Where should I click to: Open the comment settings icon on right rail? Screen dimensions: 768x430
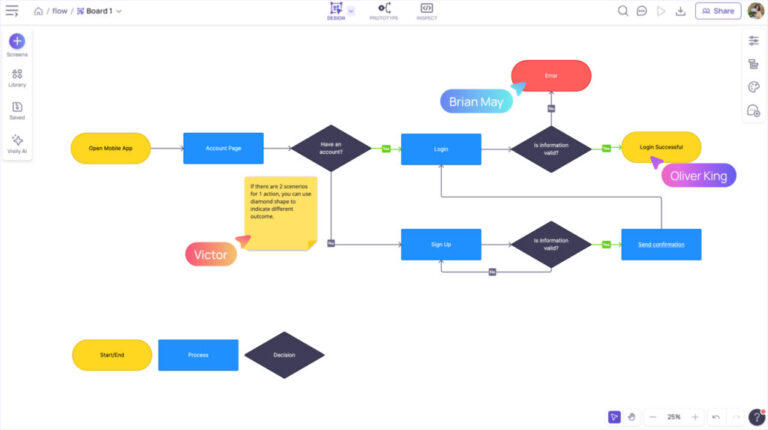click(754, 111)
